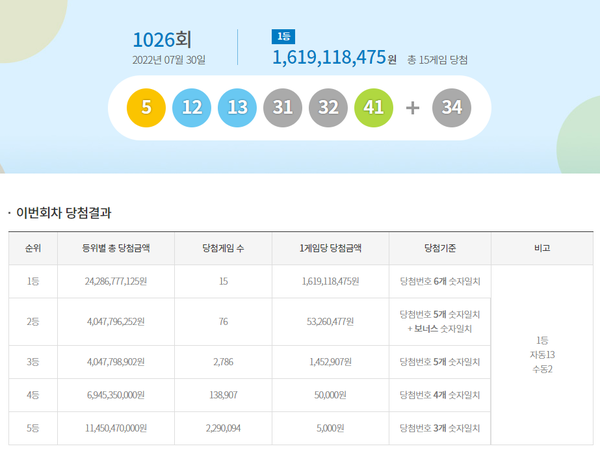
Task: Click the date 2022년 07월 30일
Action: coord(169,60)
